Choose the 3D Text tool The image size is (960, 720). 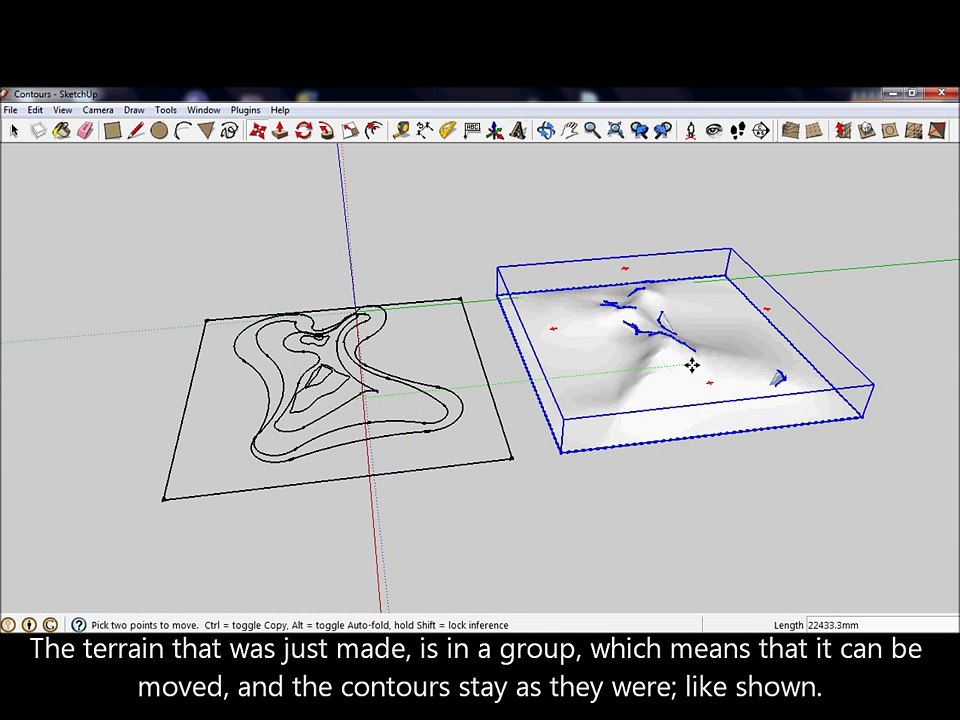coord(518,130)
